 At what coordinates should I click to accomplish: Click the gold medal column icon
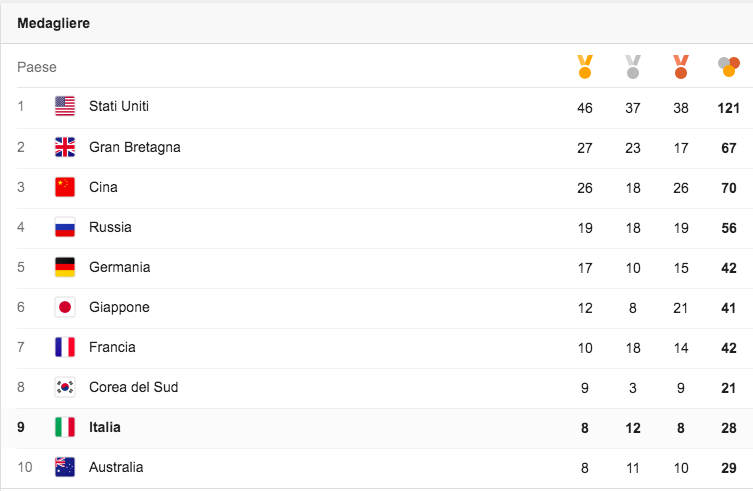(584, 67)
